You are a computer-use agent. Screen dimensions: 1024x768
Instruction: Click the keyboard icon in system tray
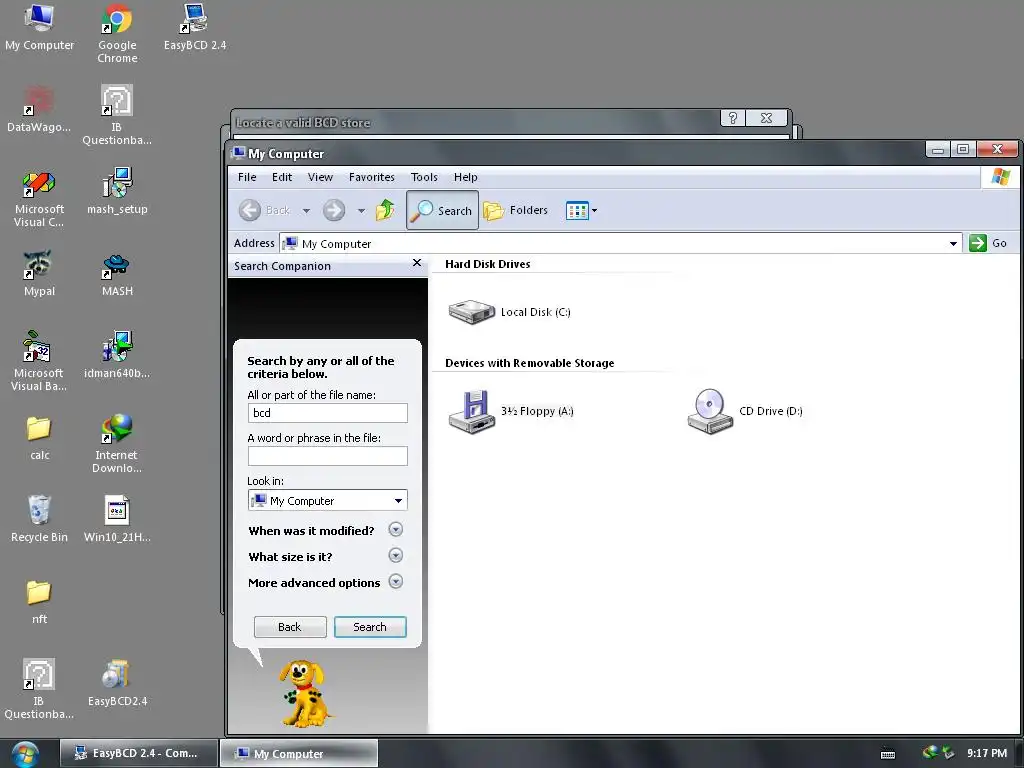click(888, 754)
